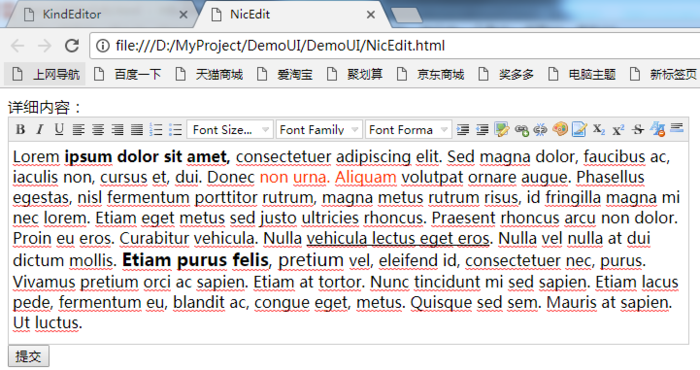
Task: Open the Font Family dropdown
Action: [x=319, y=129]
